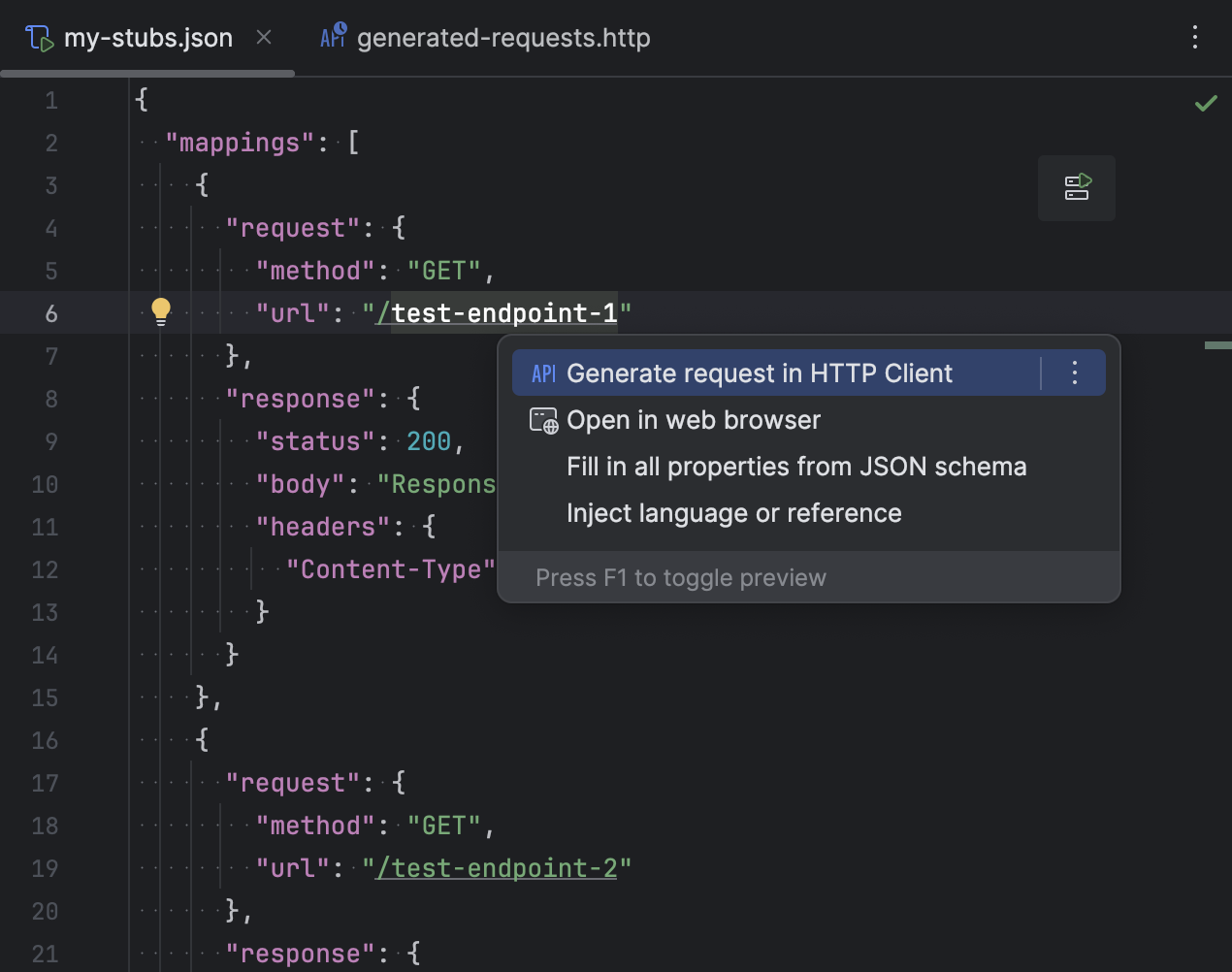The image size is (1232, 972).
Task: Click the API icon on generated-requests.http tab
Action: pos(333,35)
